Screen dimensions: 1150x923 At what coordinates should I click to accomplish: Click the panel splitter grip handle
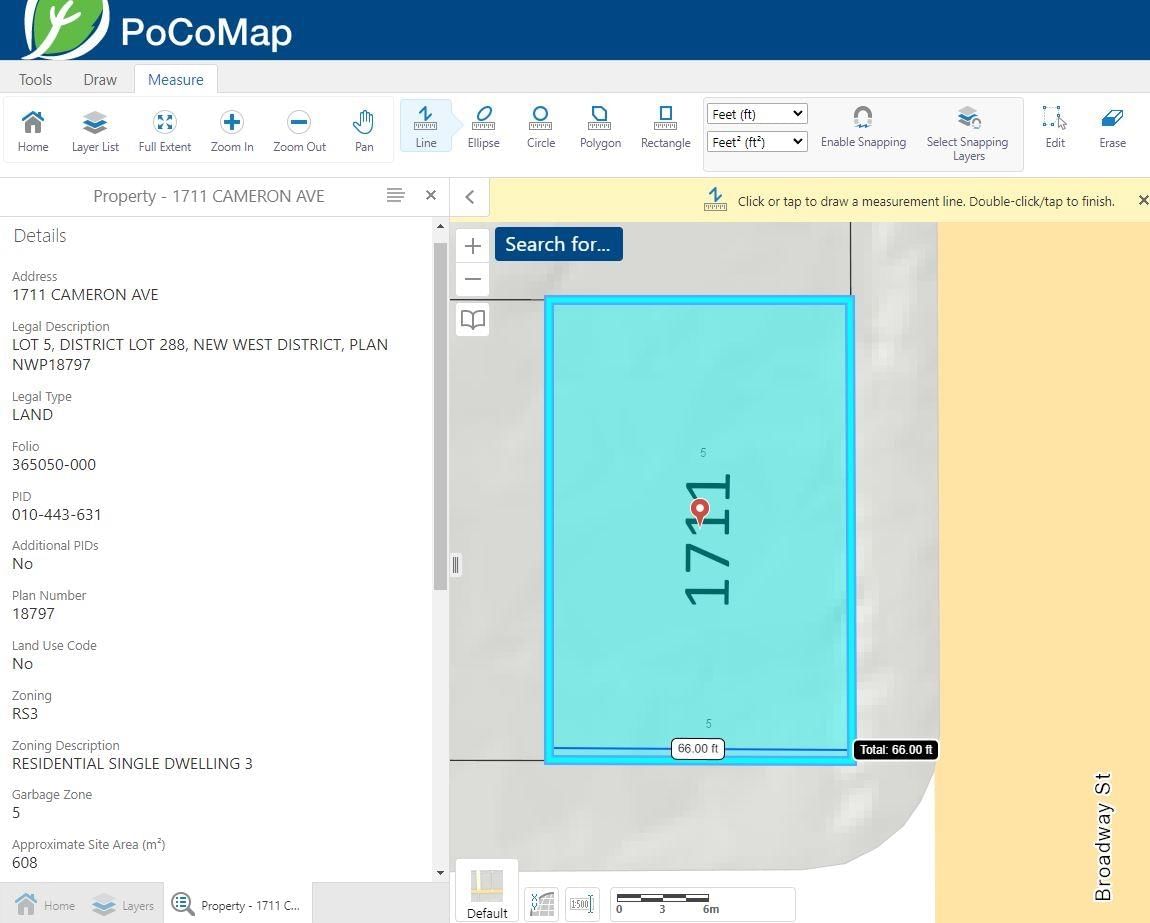coord(455,564)
